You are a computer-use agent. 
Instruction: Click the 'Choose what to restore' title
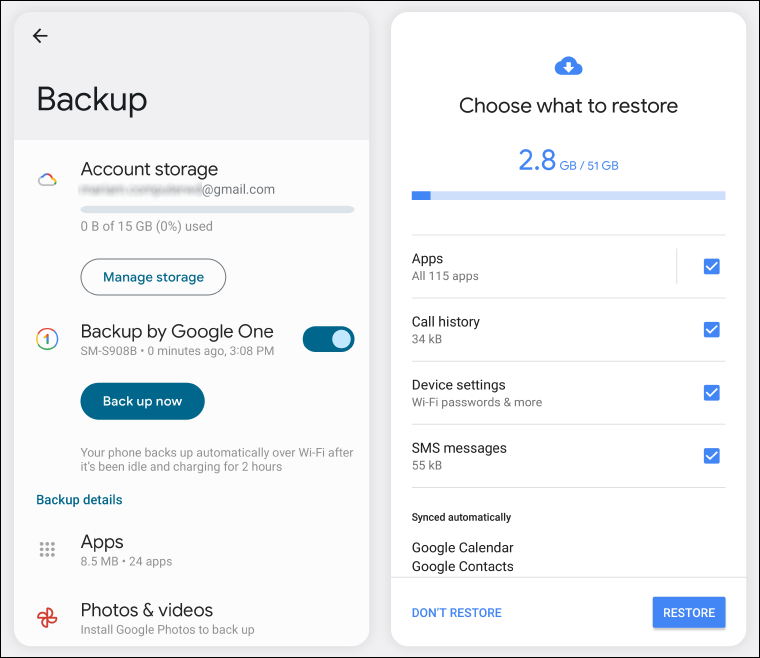(568, 105)
